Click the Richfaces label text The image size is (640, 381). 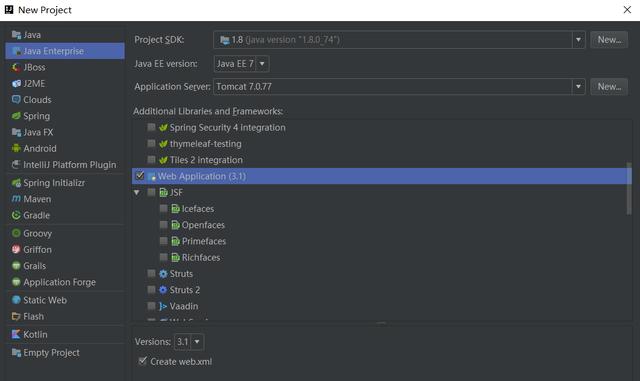[x=201, y=258]
